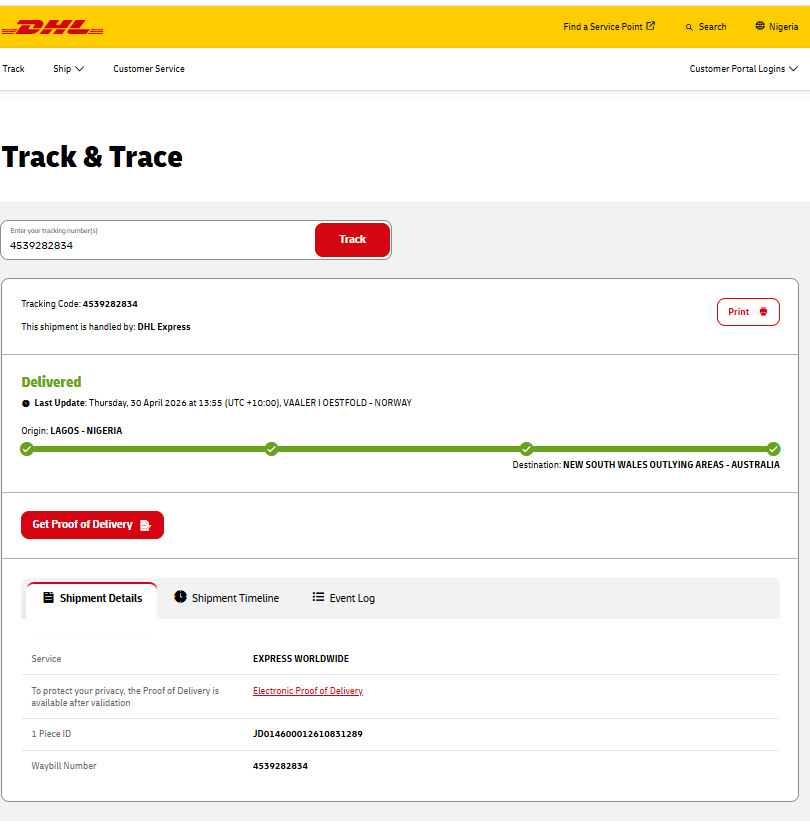Open the Electronic Proof of Delivery link

(x=308, y=691)
